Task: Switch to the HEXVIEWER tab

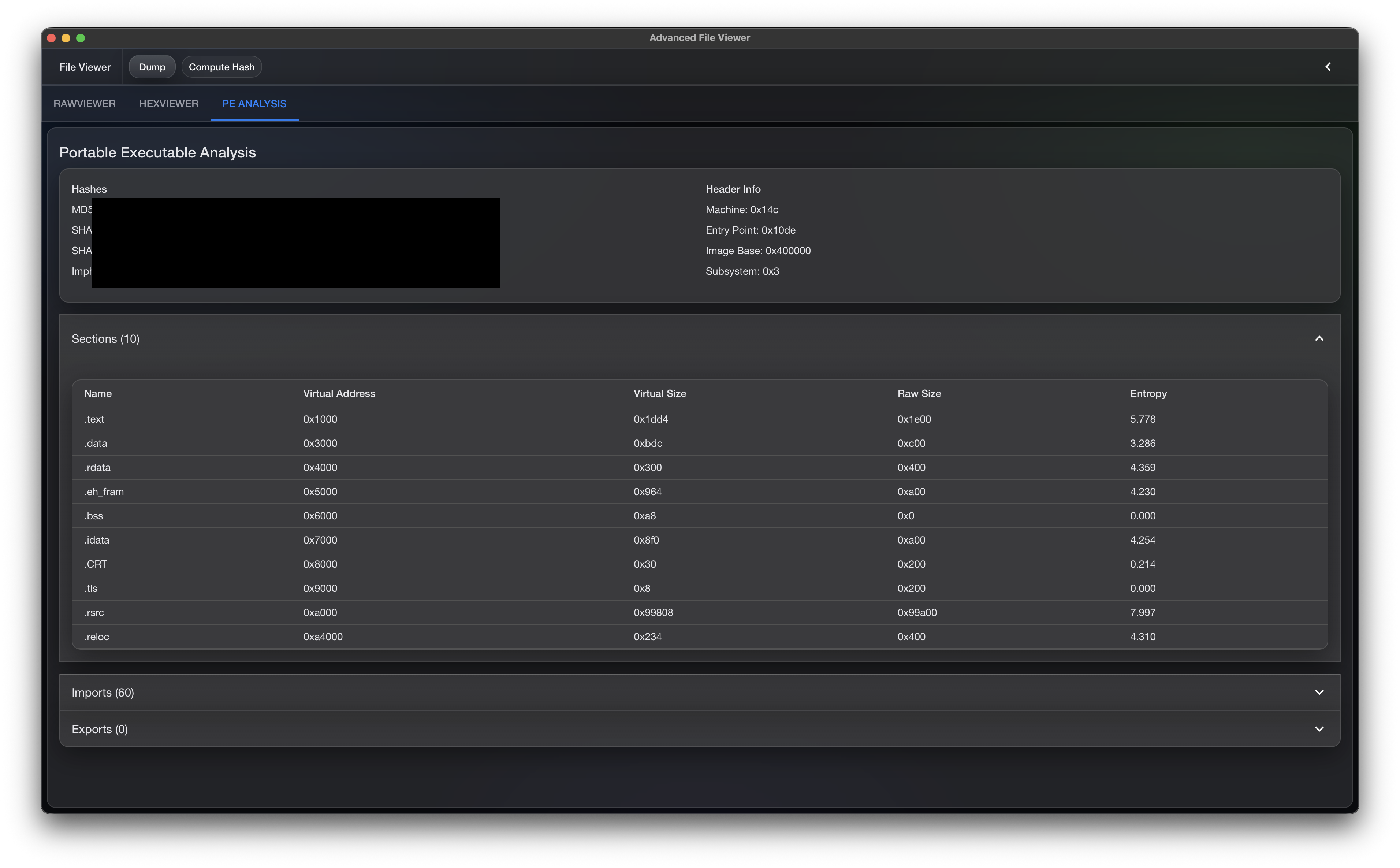Action: (169, 104)
